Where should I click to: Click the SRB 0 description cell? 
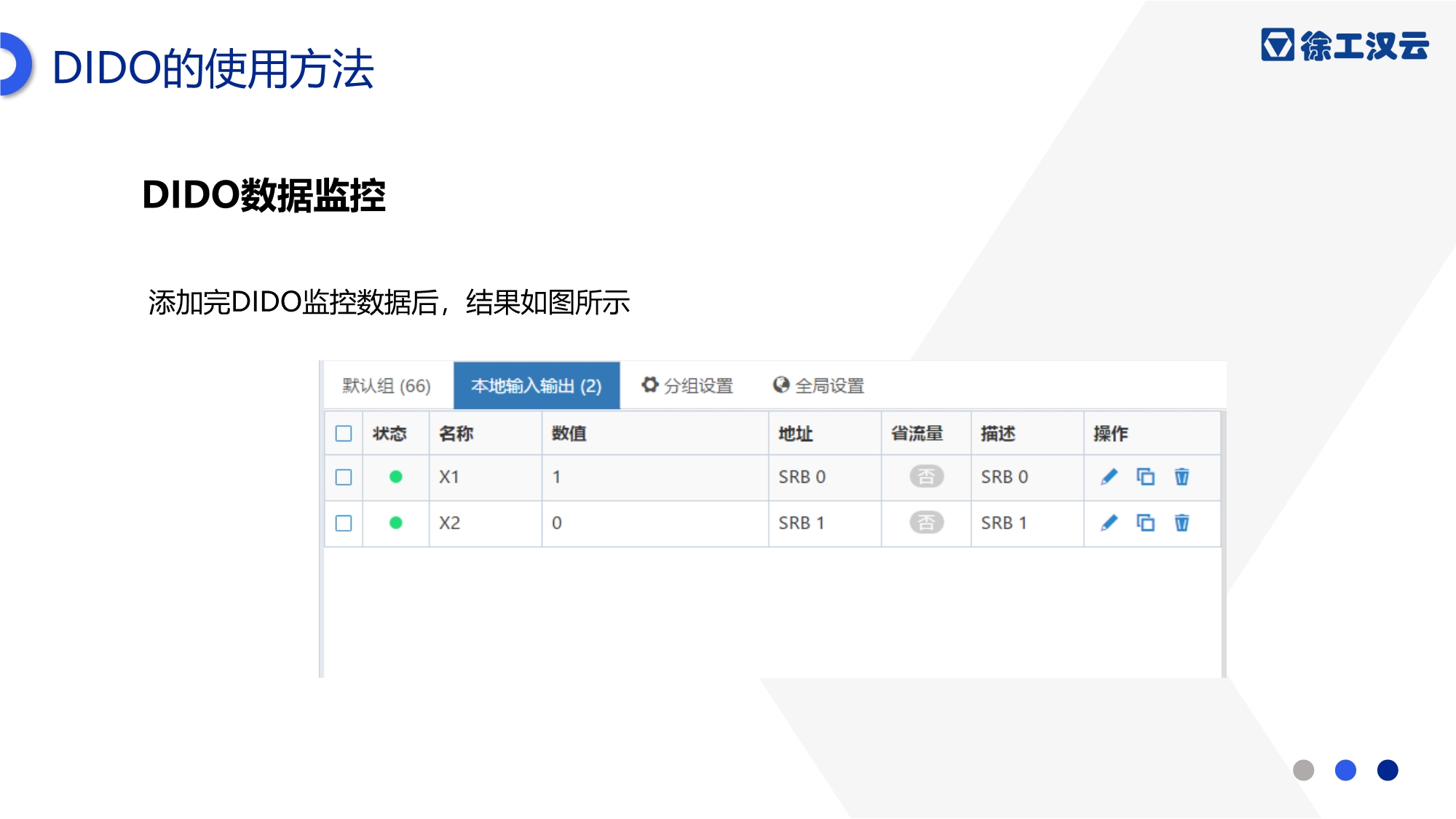(1027, 478)
